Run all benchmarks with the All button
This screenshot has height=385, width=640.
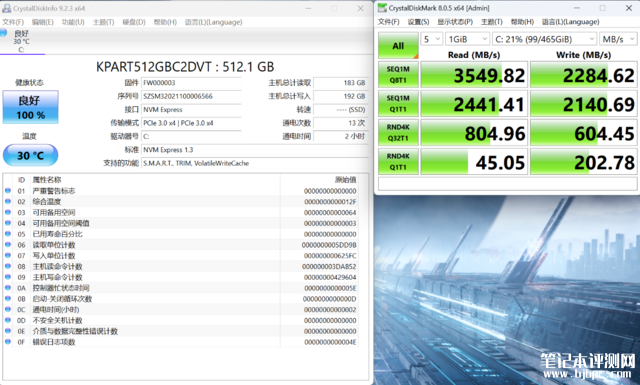point(398,45)
